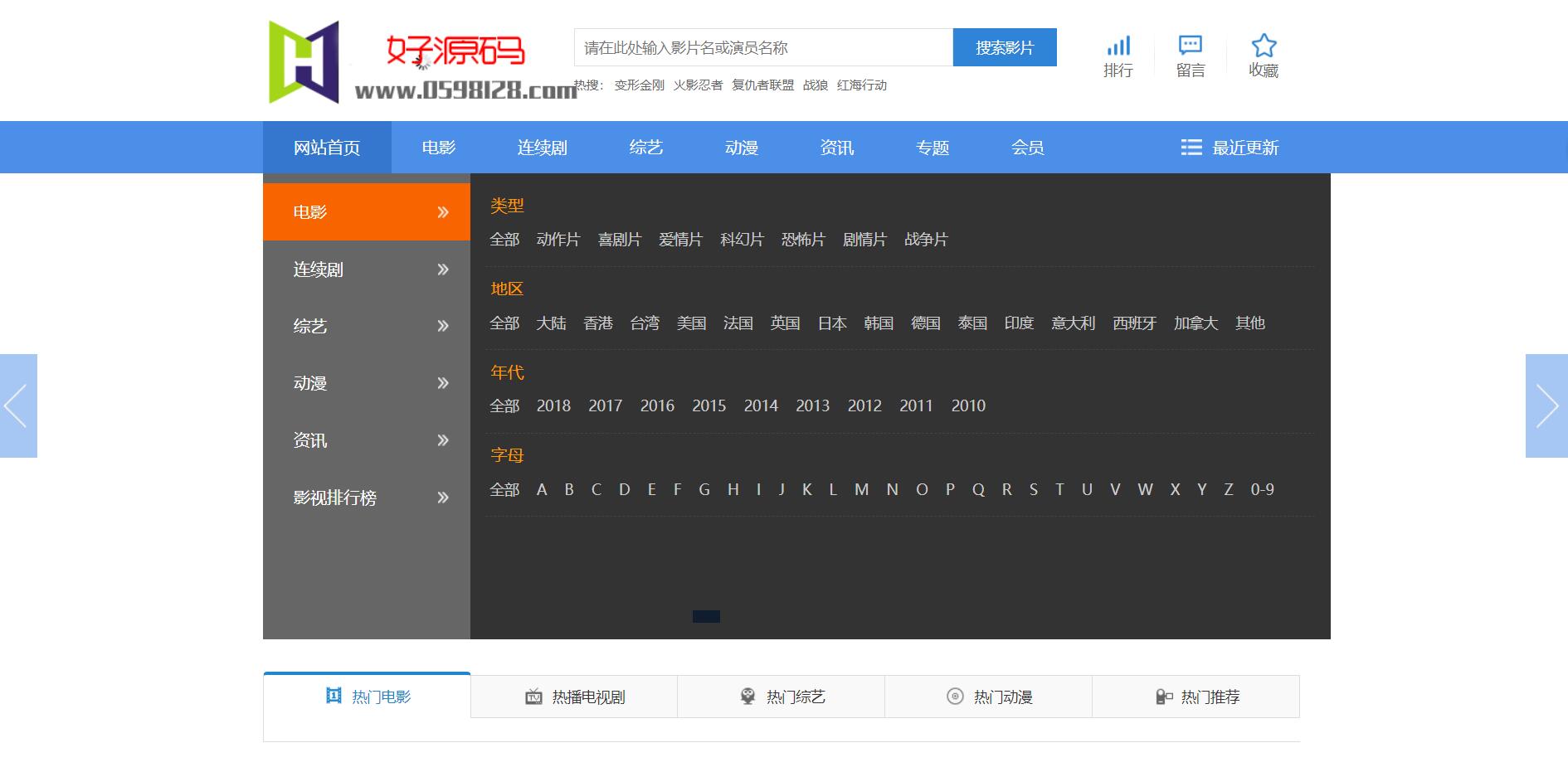Click hot search link 火影忍者

698,85
